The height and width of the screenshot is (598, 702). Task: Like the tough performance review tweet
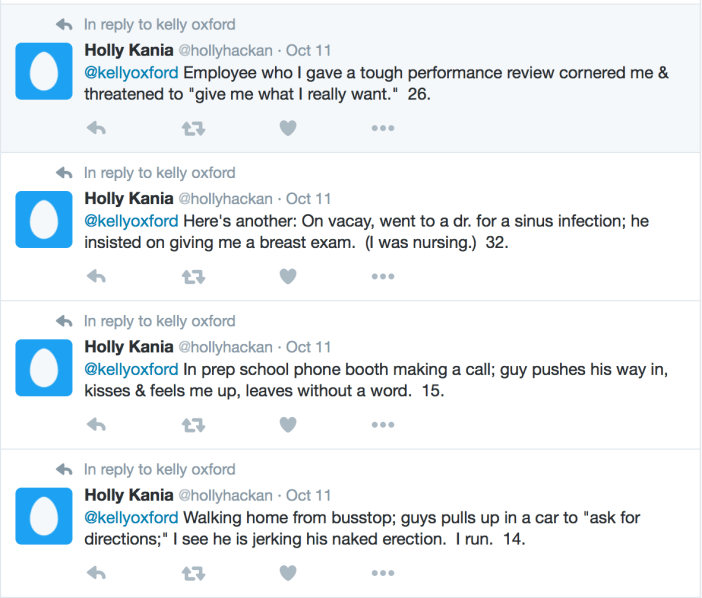tap(288, 128)
